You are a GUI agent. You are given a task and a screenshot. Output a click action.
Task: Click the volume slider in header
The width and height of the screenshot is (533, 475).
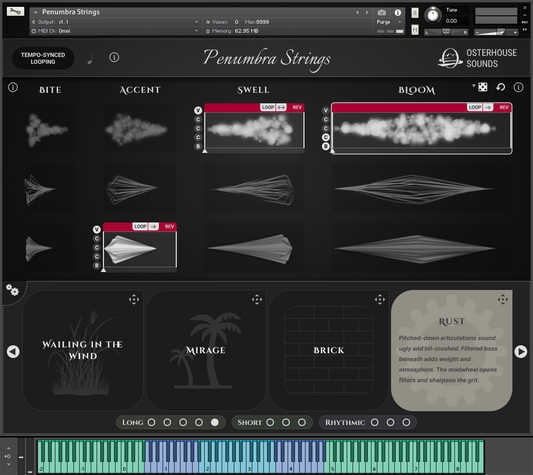click(496, 32)
